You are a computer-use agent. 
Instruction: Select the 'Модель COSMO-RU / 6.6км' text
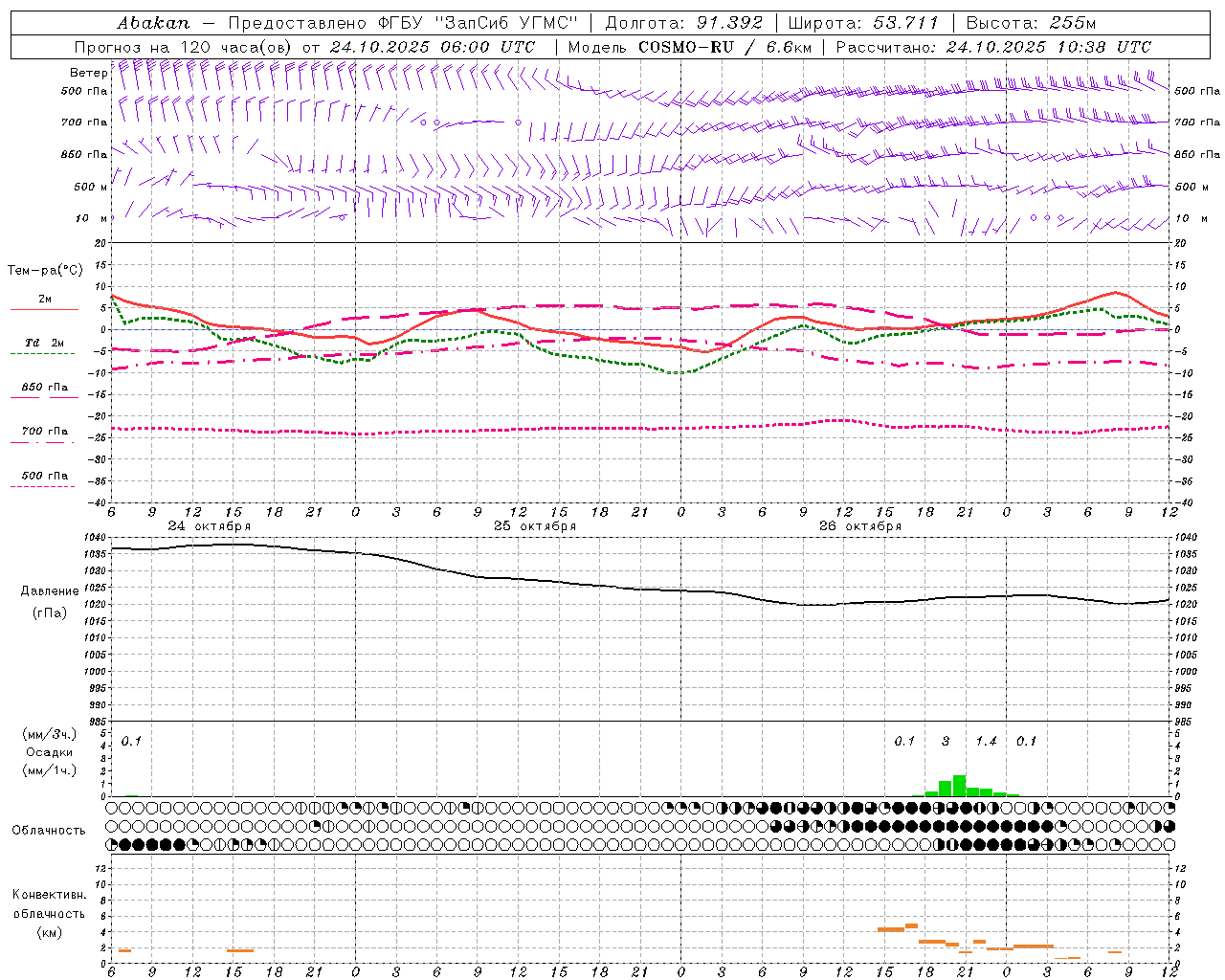tap(689, 47)
